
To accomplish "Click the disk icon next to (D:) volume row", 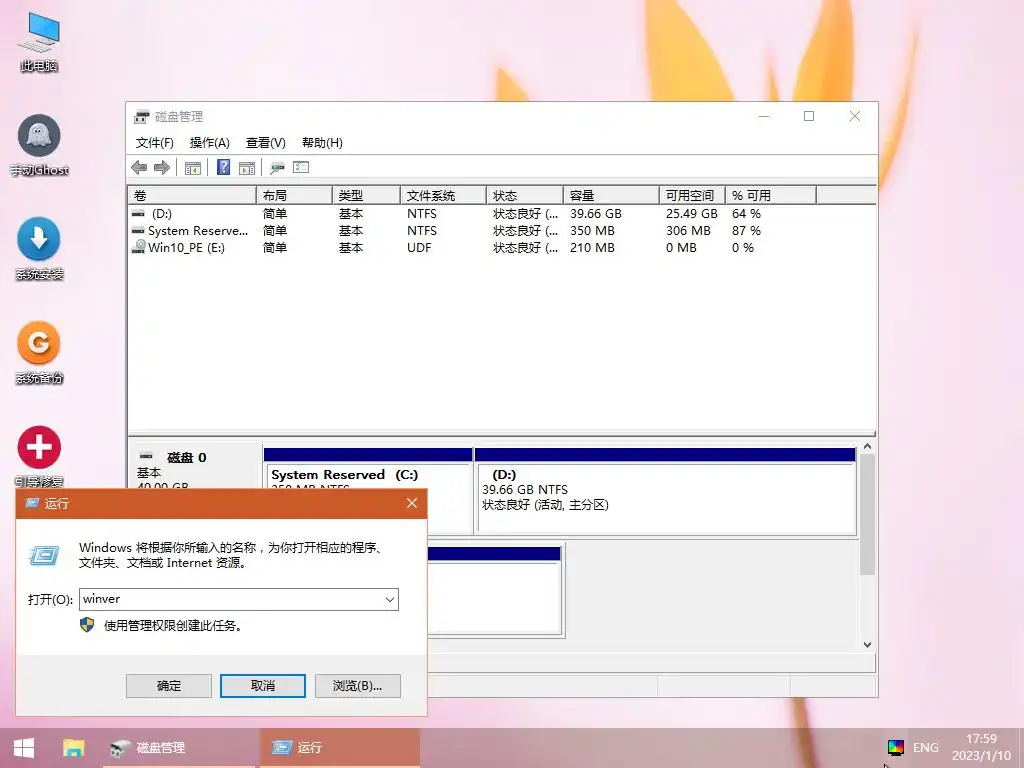I will click(138, 214).
